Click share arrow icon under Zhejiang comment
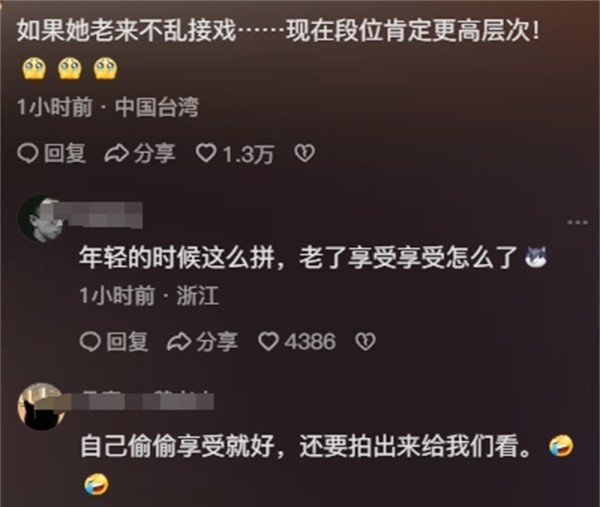Screen dimensions: 600x507 pyautogui.click(x=179, y=342)
